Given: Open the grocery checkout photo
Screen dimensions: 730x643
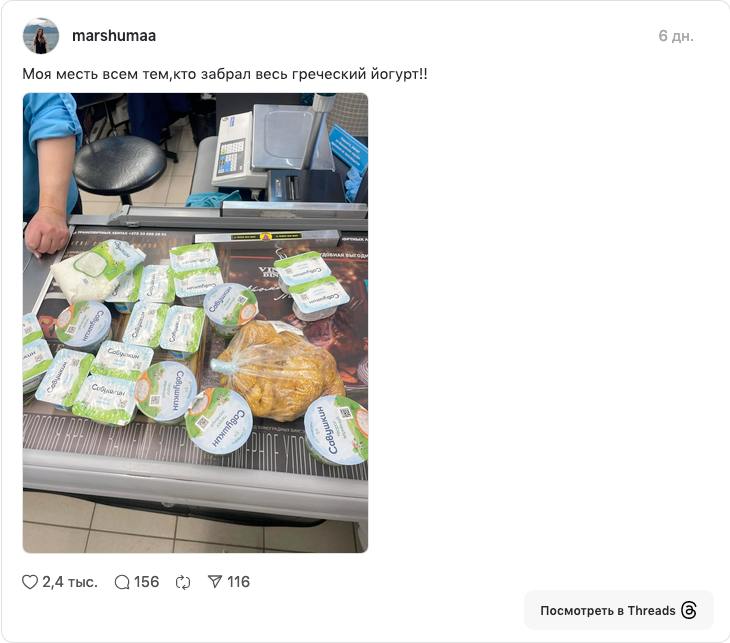Looking at the screenshot, I should point(196,323).
